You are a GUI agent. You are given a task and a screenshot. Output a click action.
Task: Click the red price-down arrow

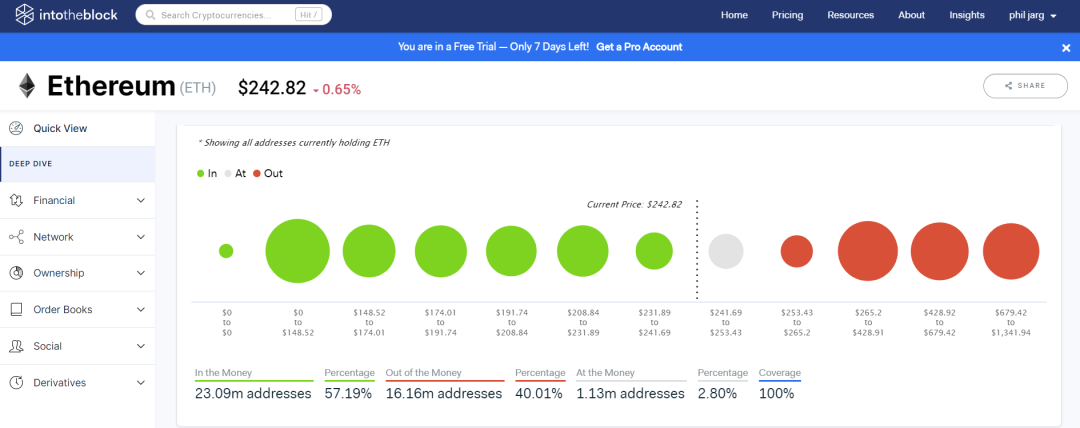[x=315, y=91]
